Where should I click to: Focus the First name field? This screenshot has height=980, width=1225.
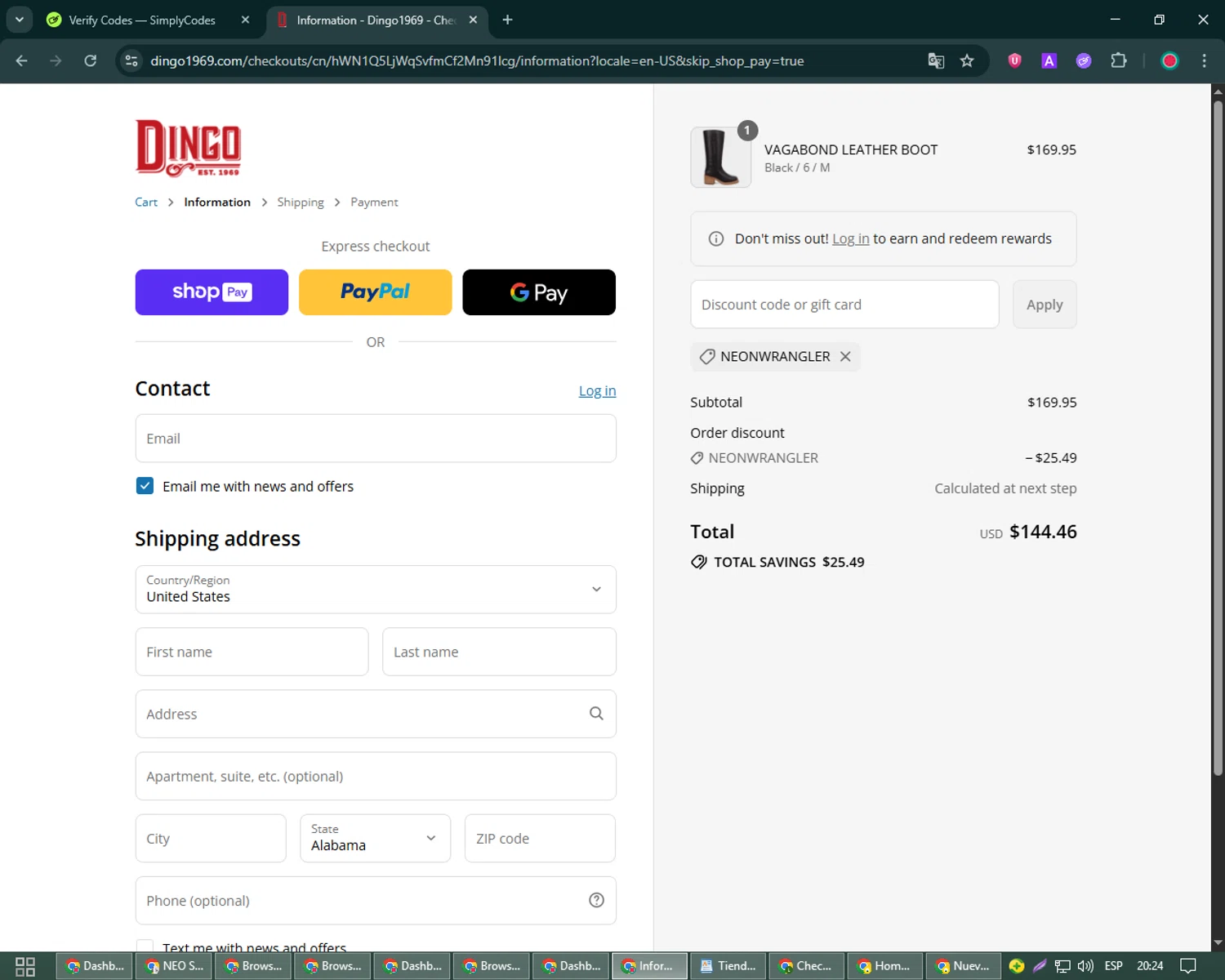pos(252,652)
